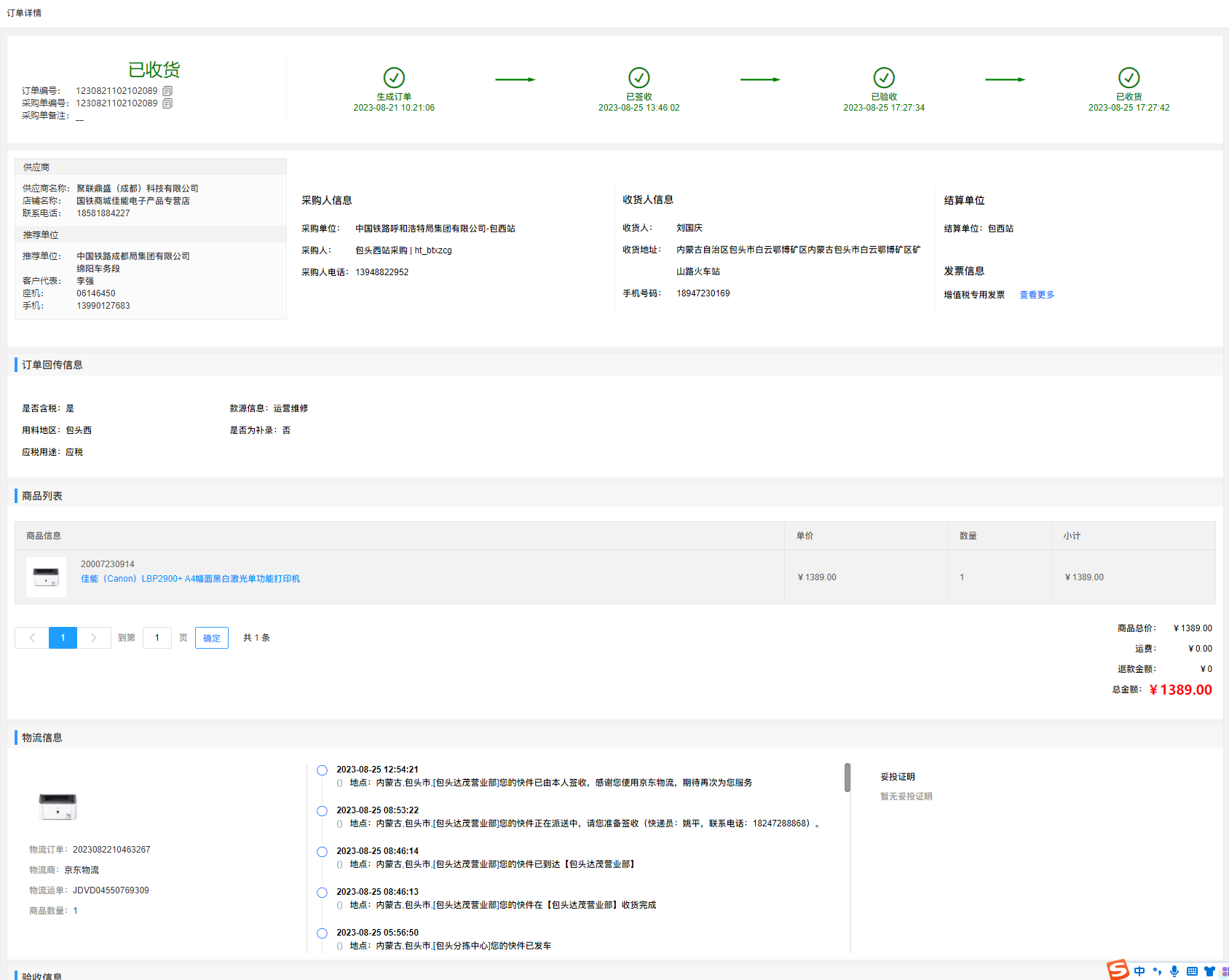
Task: Copy the 采购单编号 with its copy icon
Action: tap(167, 103)
